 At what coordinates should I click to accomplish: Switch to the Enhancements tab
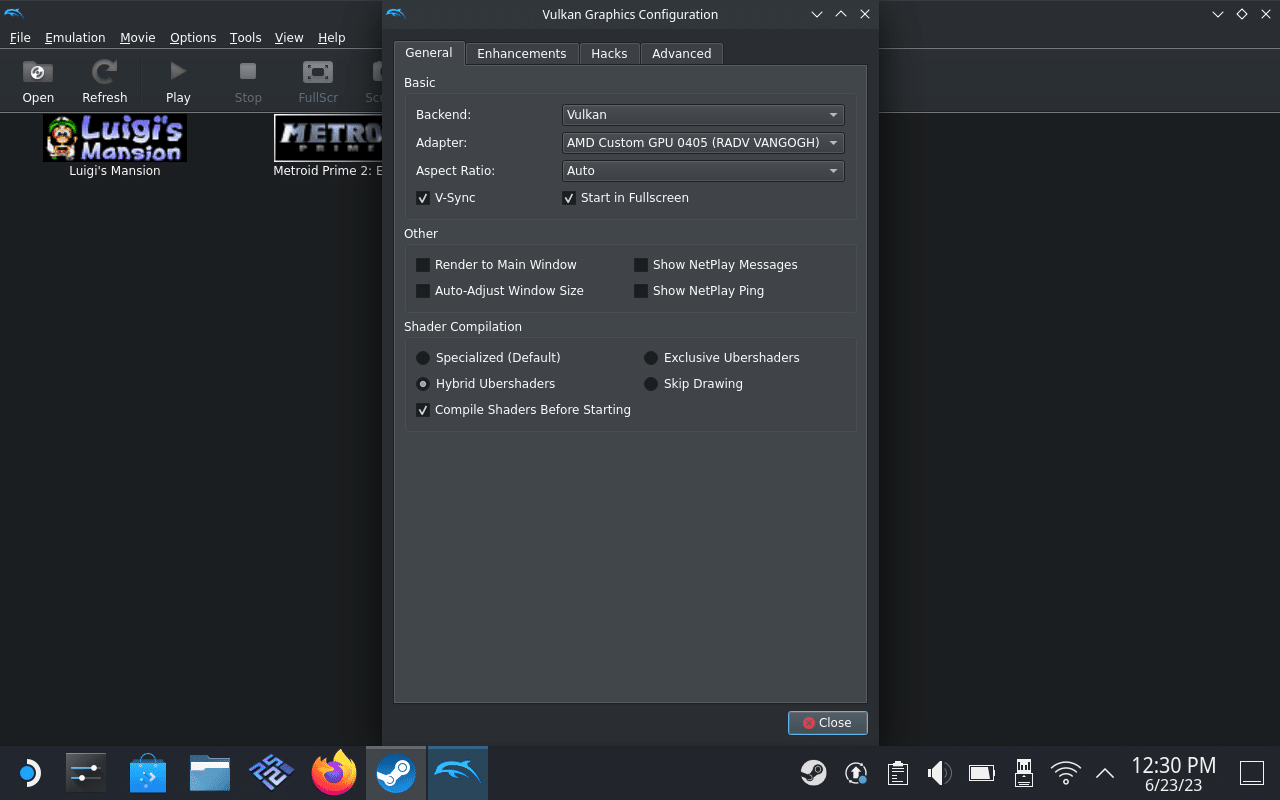click(x=521, y=53)
